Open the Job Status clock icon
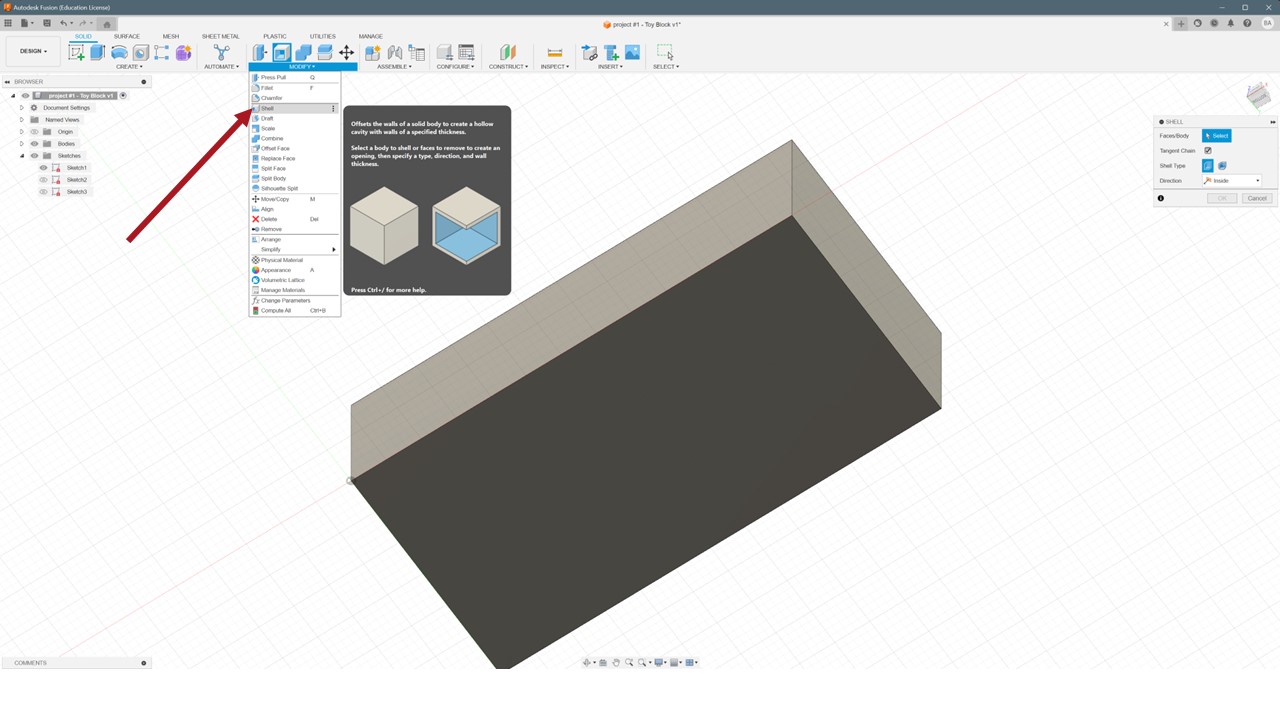This screenshot has height=720, width=1280. coord(1214,23)
